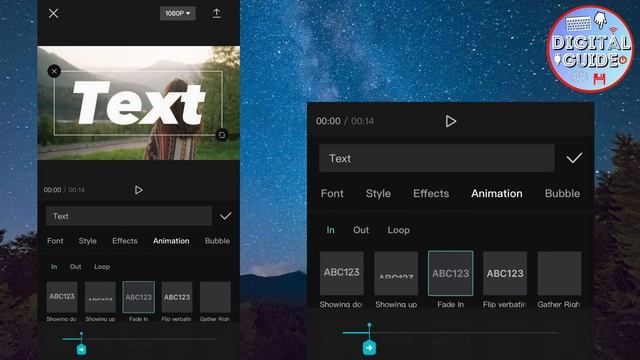This screenshot has height=360, width=640.
Task: Choose Showing down preset in phone panel
Action: [62, 301]
